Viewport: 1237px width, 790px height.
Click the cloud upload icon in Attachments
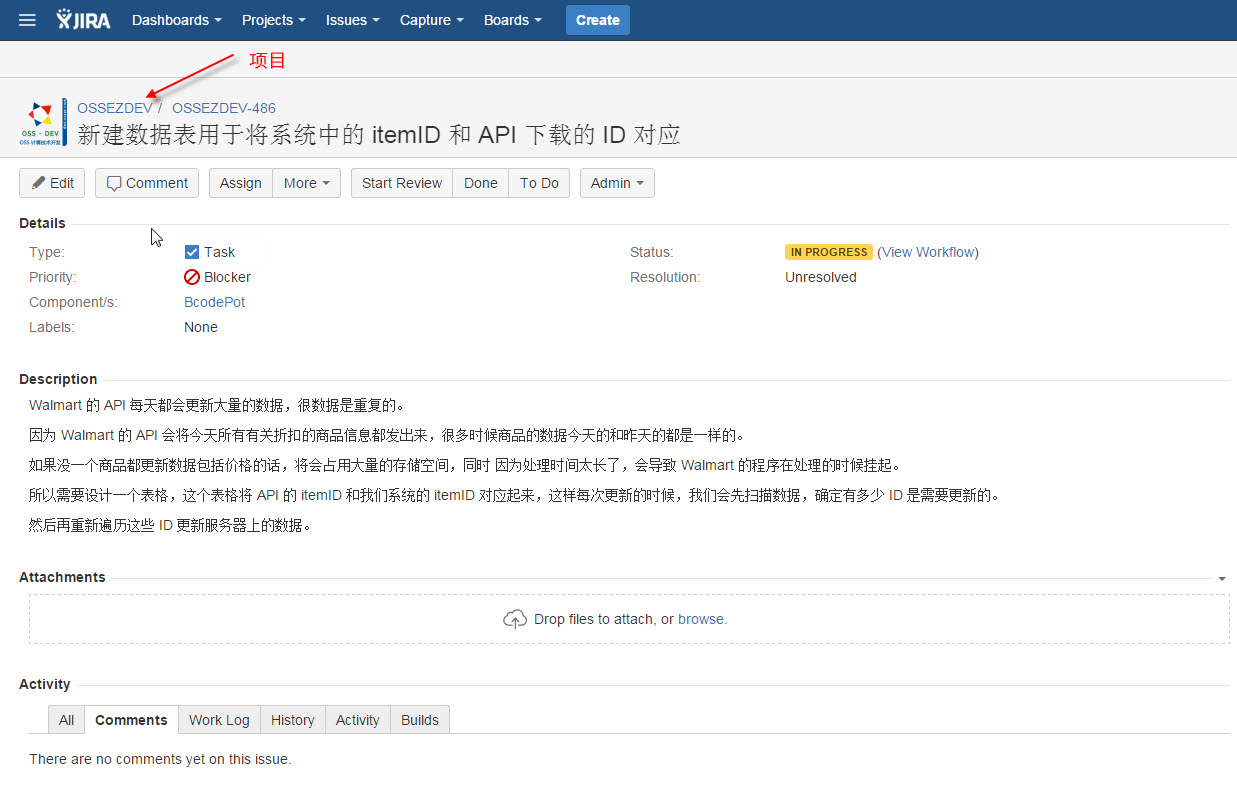click(x=514, y=619)
